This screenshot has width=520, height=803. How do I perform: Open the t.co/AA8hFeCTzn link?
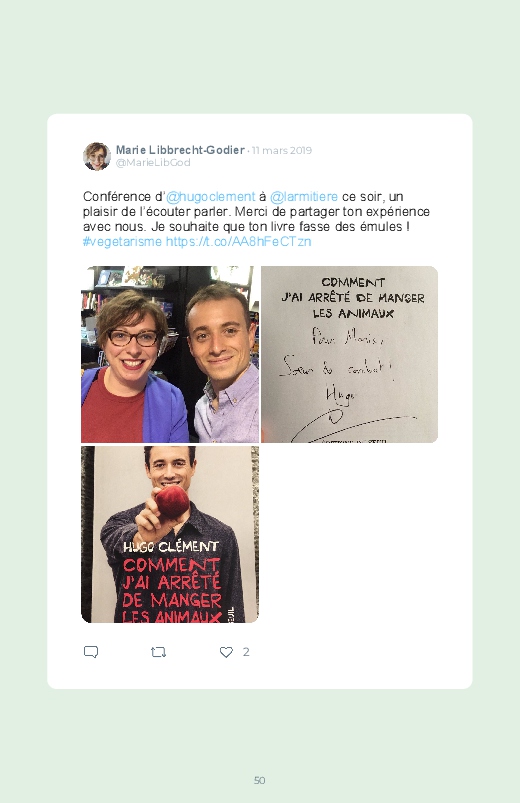238,242
